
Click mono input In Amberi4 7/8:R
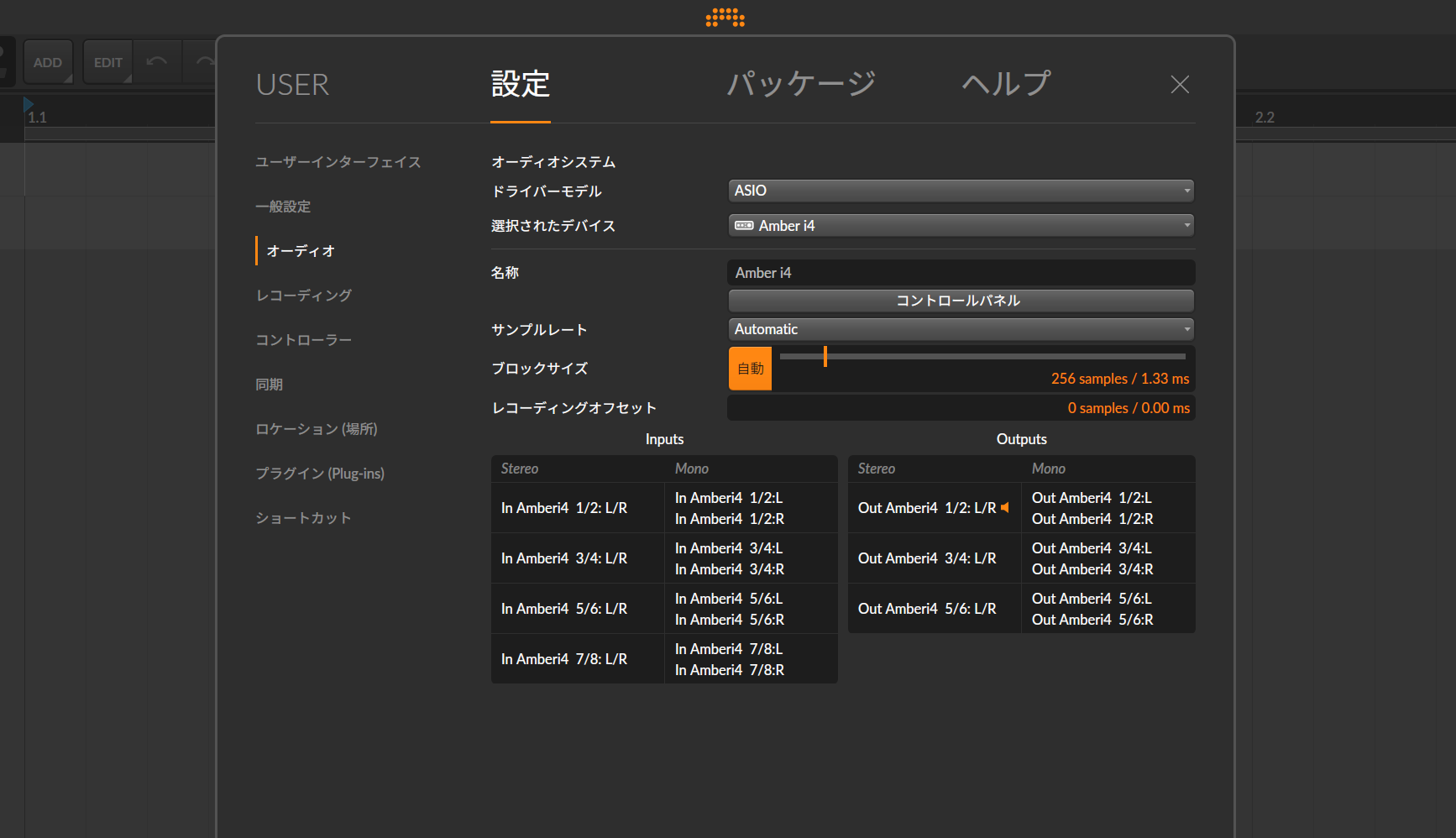730,670
